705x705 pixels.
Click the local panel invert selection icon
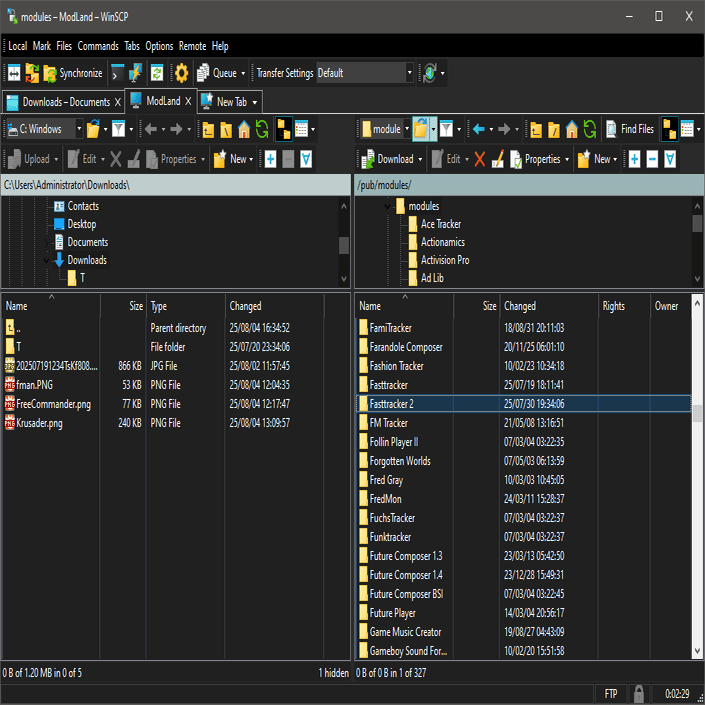pyautogui.click(x=306, y=159)
